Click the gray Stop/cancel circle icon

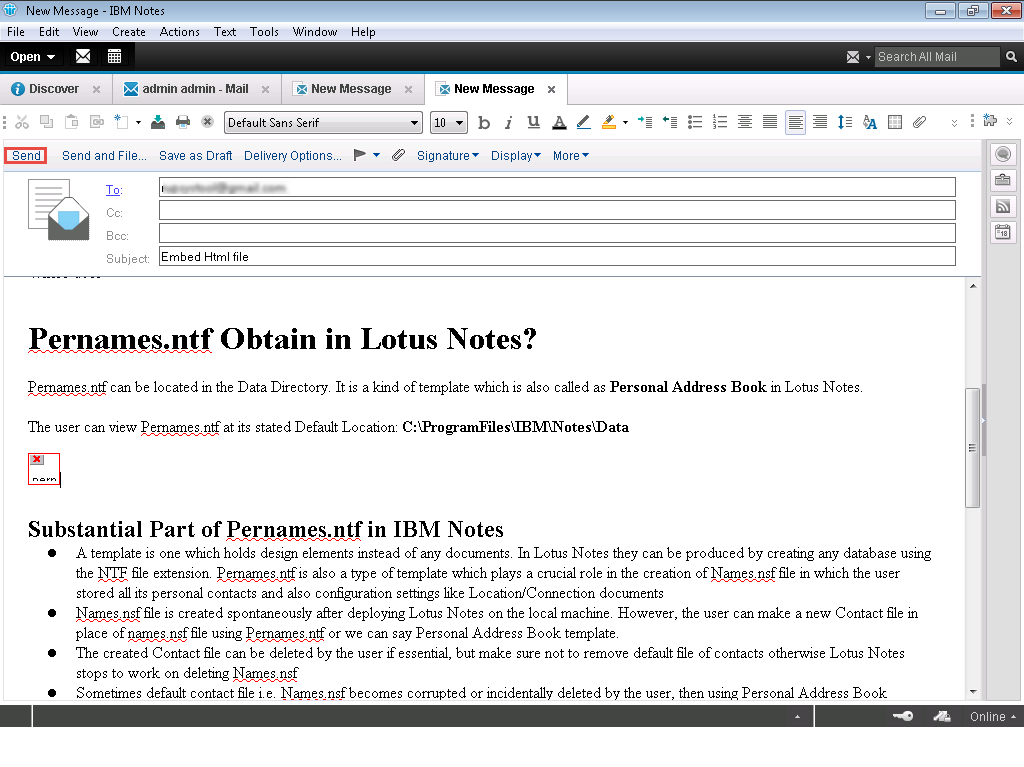click(208, 122)
